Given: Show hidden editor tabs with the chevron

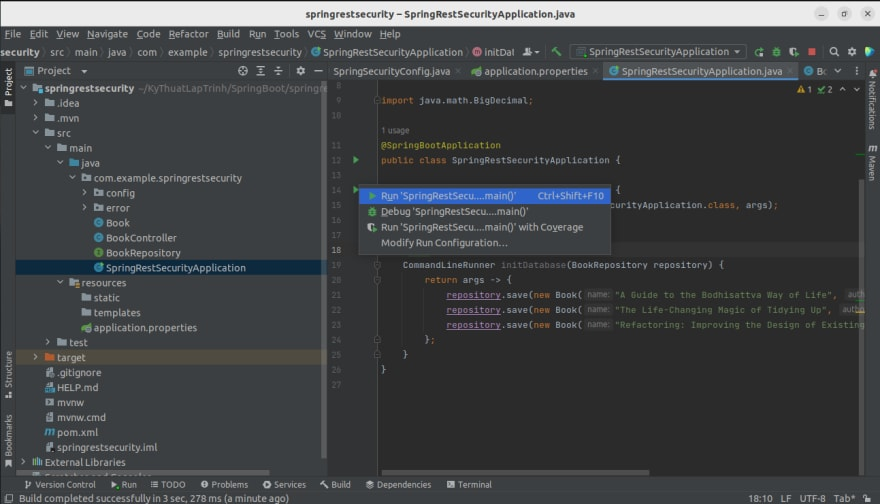Looking at the screenshot, I should pyautogui.click(x=837, y=71).
